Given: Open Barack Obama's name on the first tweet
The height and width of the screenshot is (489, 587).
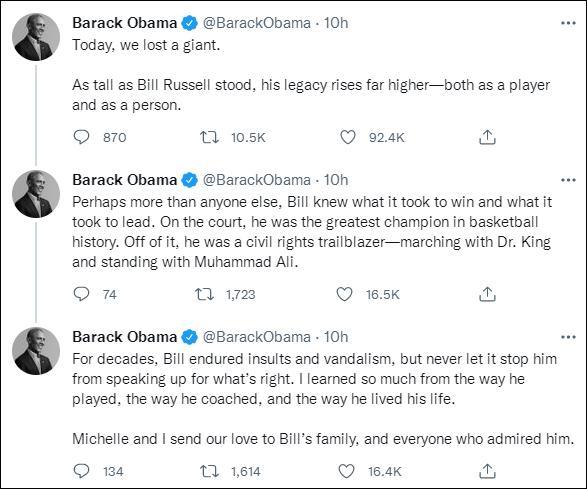Looking at the screenshot, I should (x=124, y=23).
